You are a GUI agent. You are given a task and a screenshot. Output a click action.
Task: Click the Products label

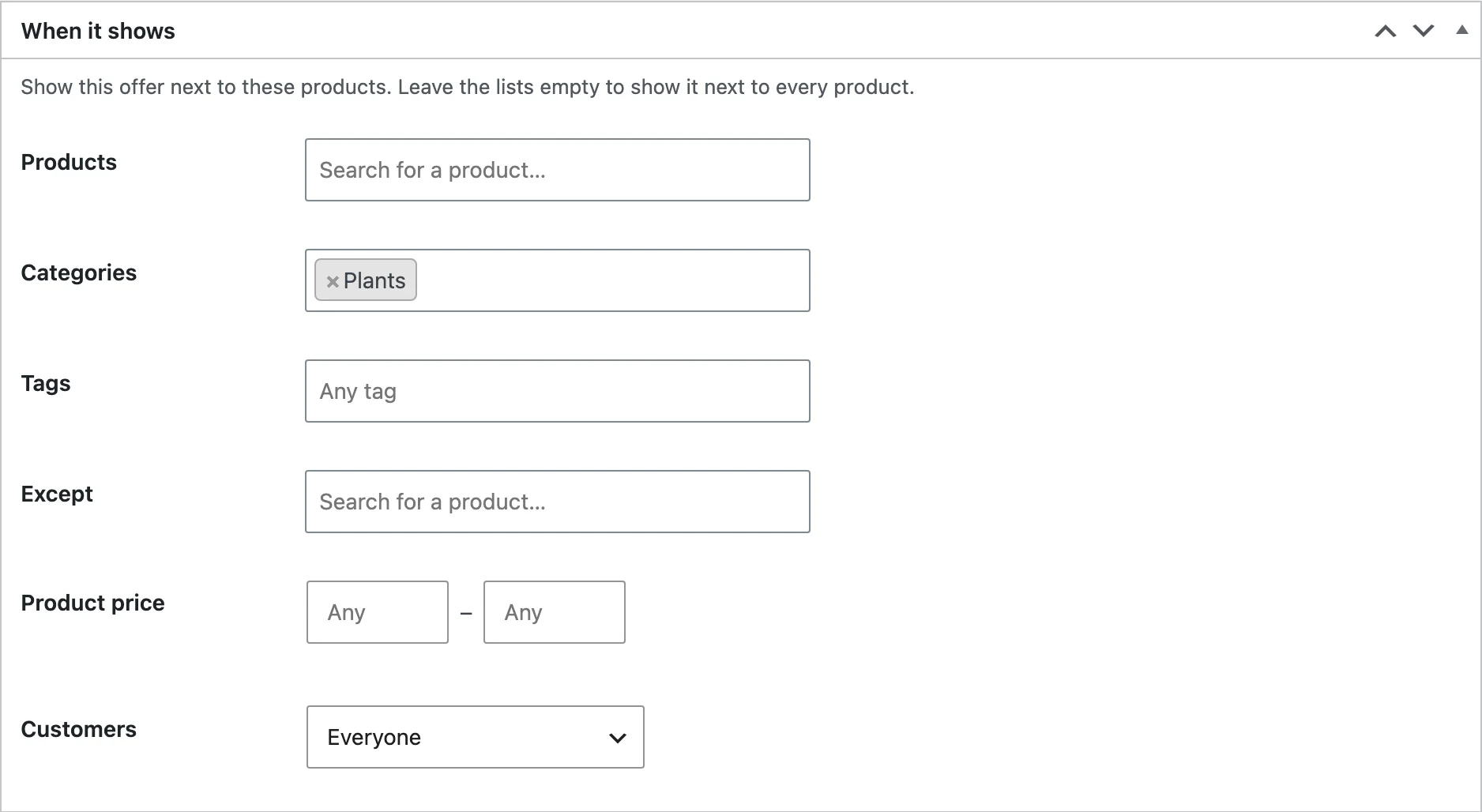click(x=69, y=162)
